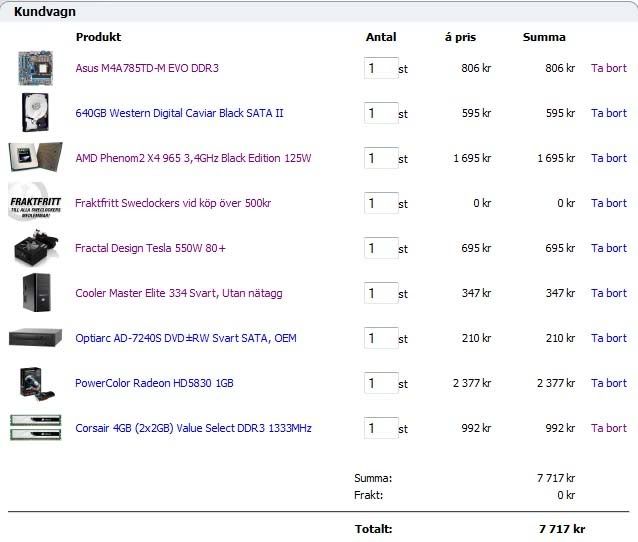Remove the Western Digital Caviar Black drive
Screen dimensions: 638x542
coord(608,113)
